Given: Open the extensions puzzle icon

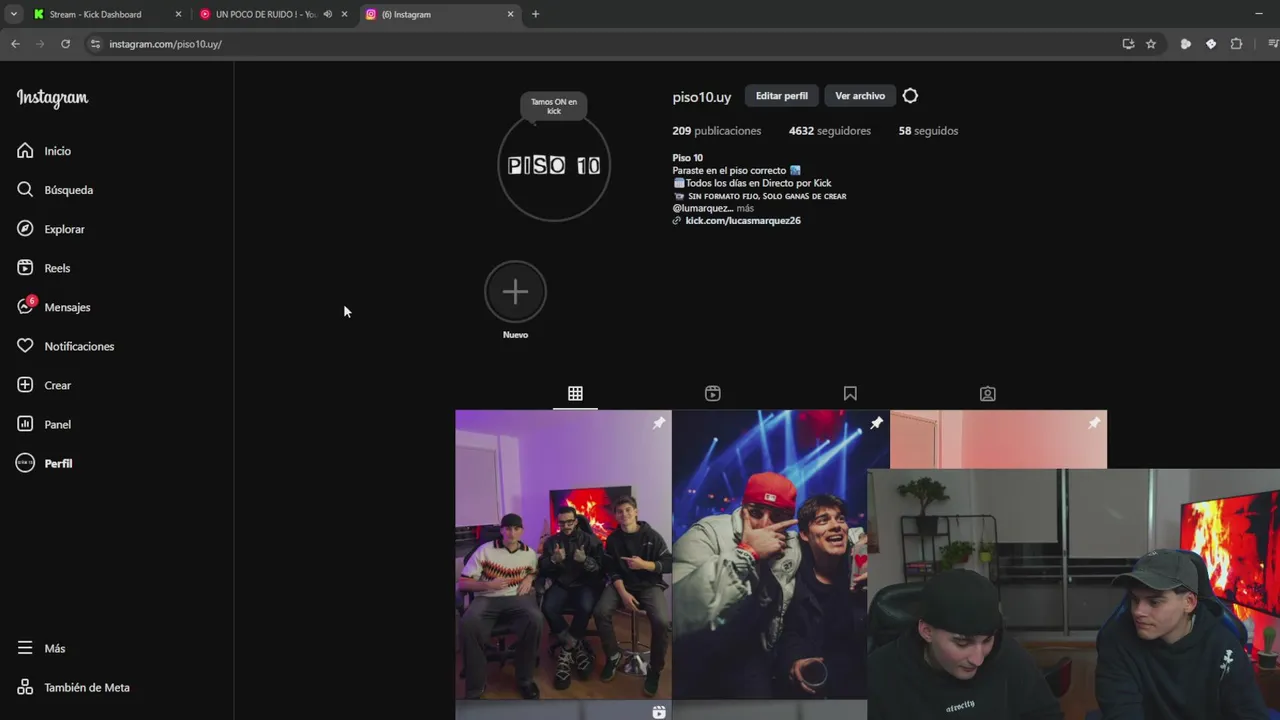Looking at the screenshot, I should [x=1236, y=44].
